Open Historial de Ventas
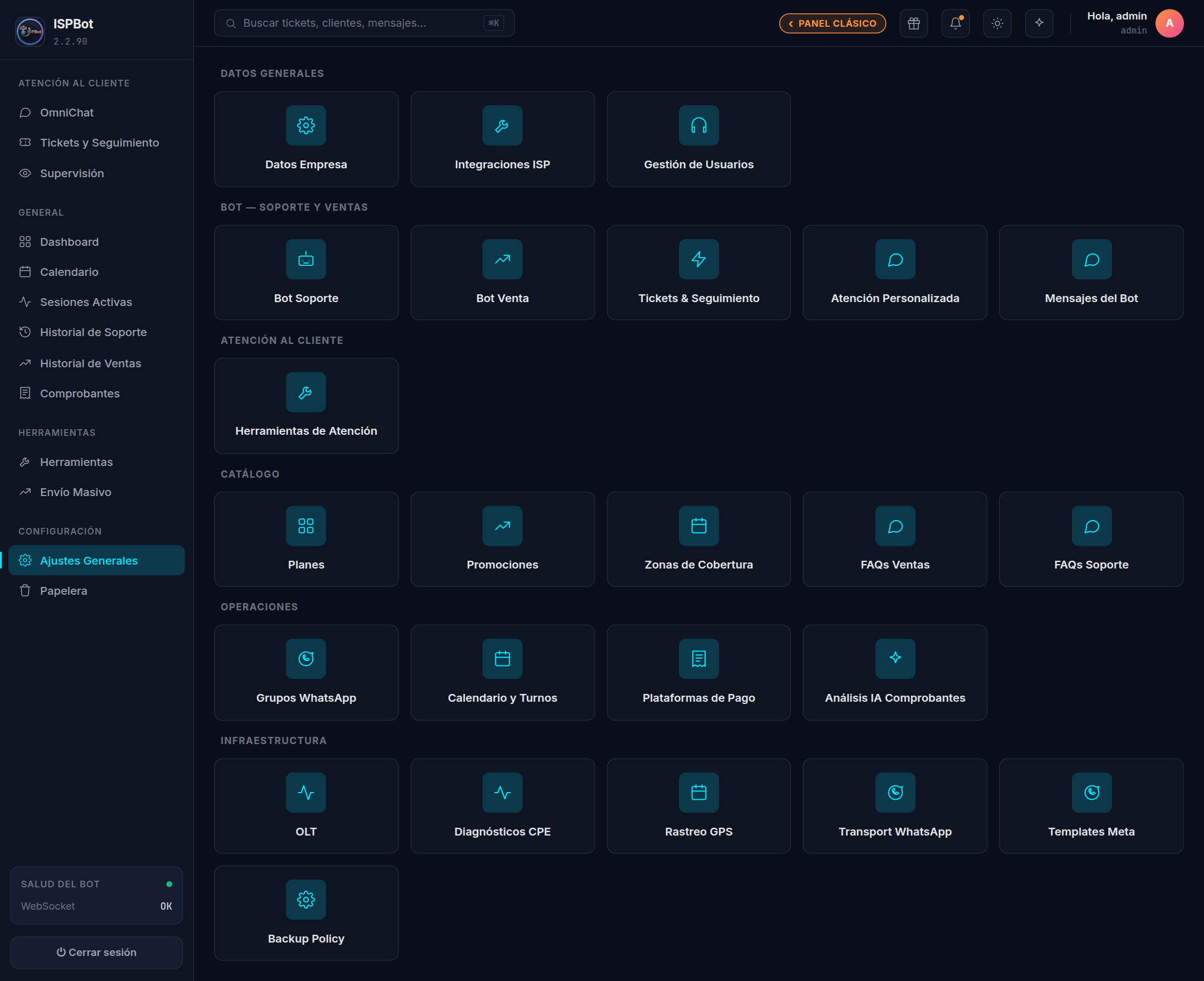1204x981 pixels. click(x=96, y=363)
